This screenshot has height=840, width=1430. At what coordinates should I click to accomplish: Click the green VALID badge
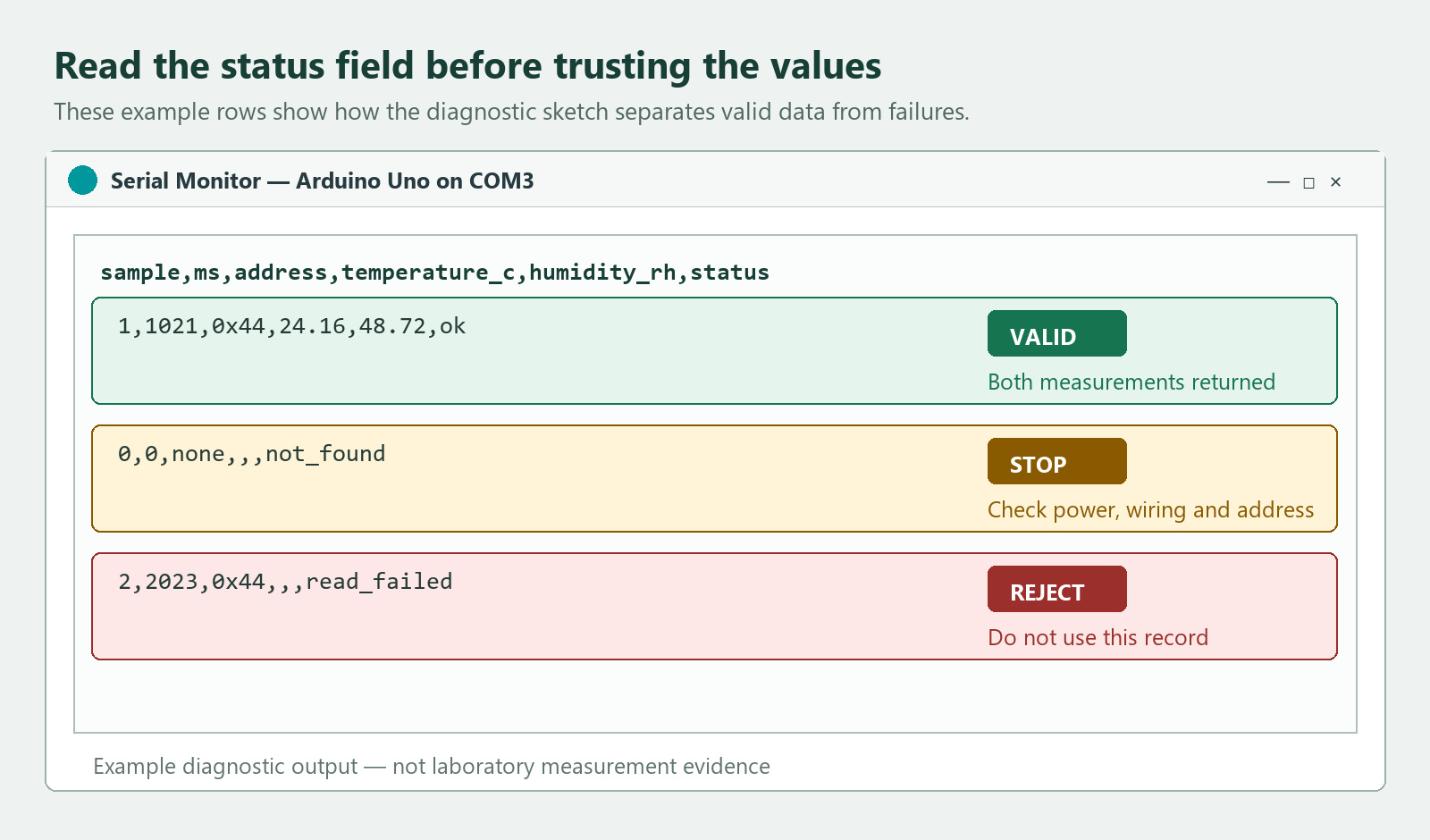click(1056, 333)
